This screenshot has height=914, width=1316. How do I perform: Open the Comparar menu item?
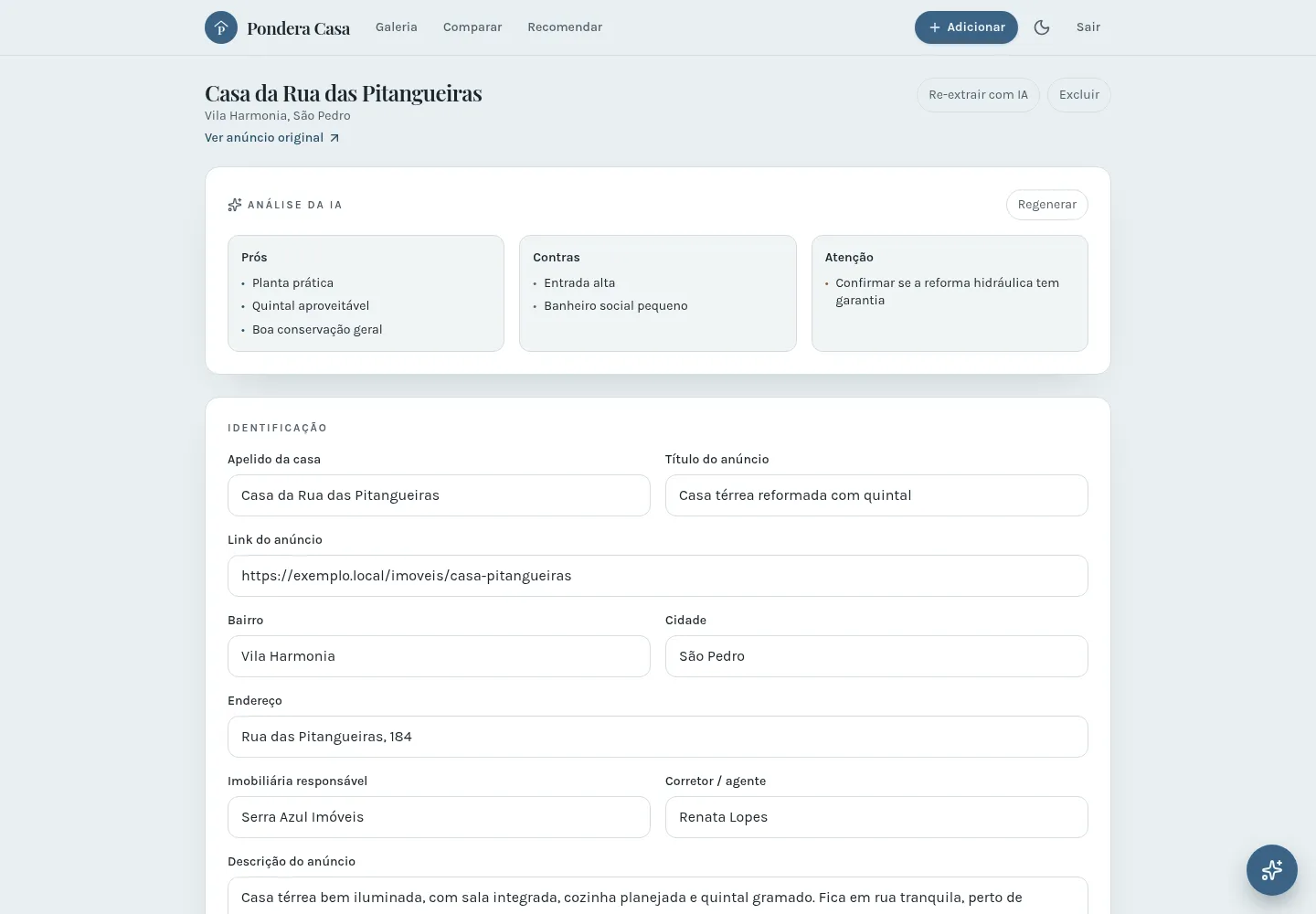point(472,27)
